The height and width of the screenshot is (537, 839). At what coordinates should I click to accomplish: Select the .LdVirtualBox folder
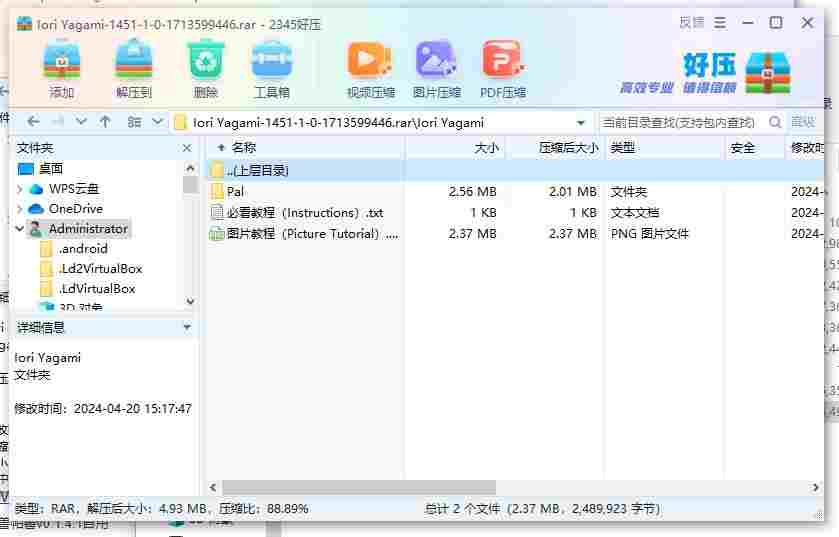(88, 289)
